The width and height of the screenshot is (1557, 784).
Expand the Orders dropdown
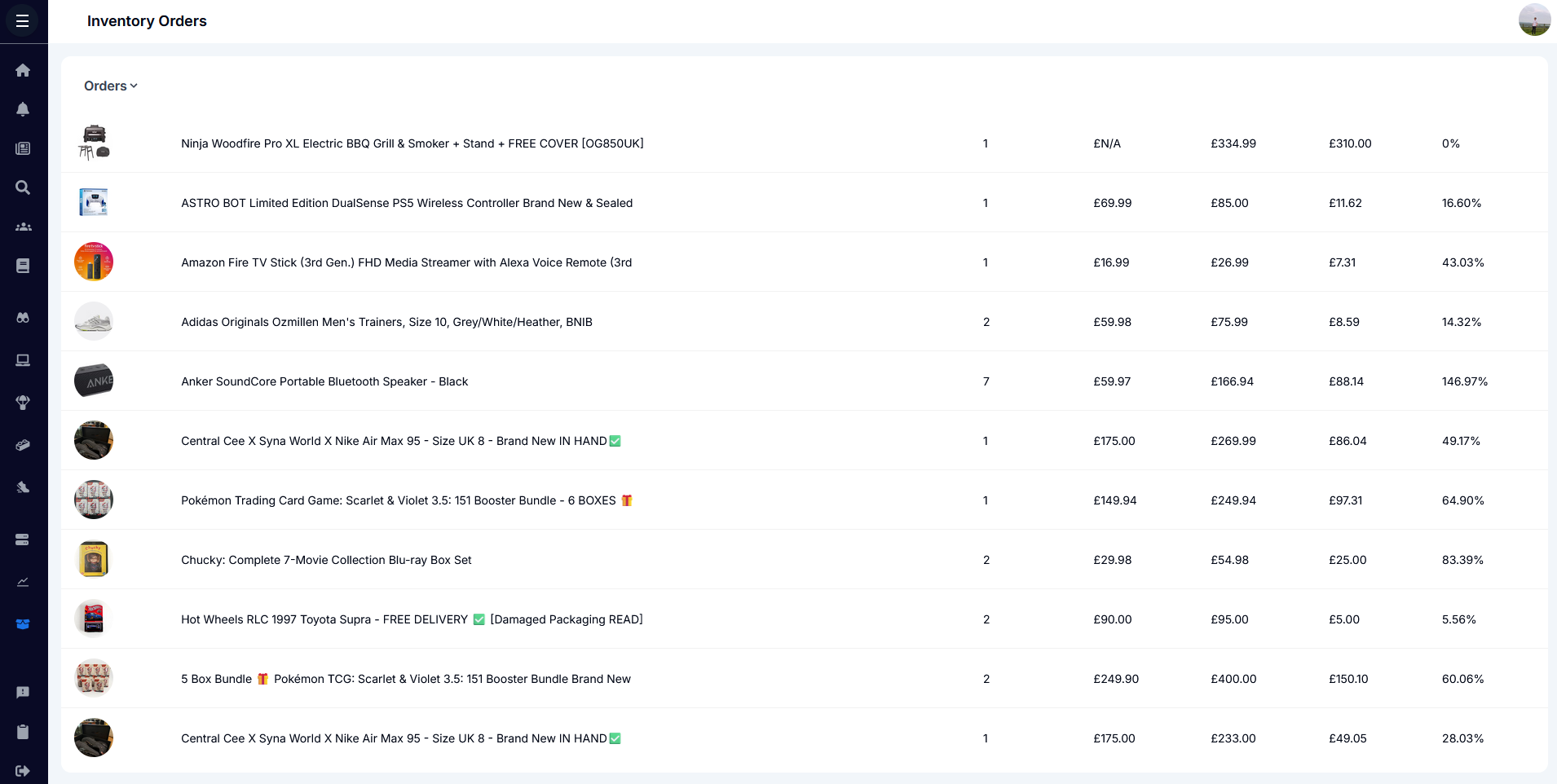[x=111, y=86]
